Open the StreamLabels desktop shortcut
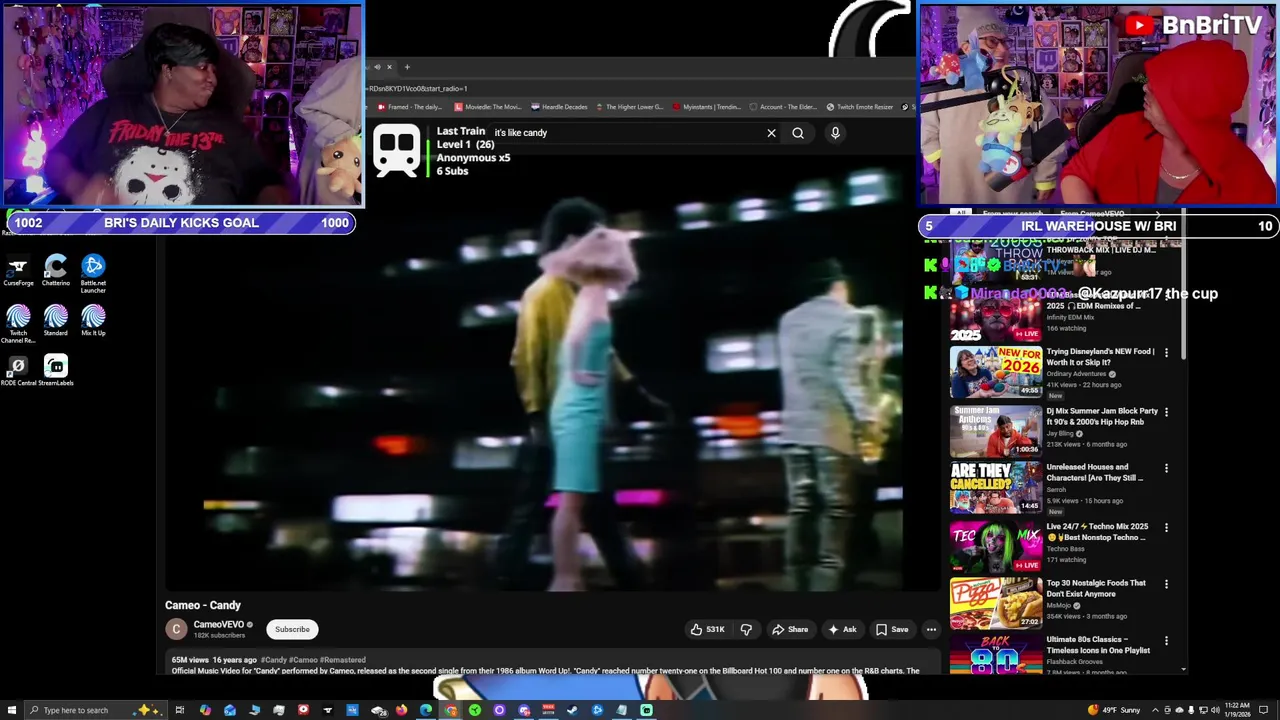 coord(56,372)
